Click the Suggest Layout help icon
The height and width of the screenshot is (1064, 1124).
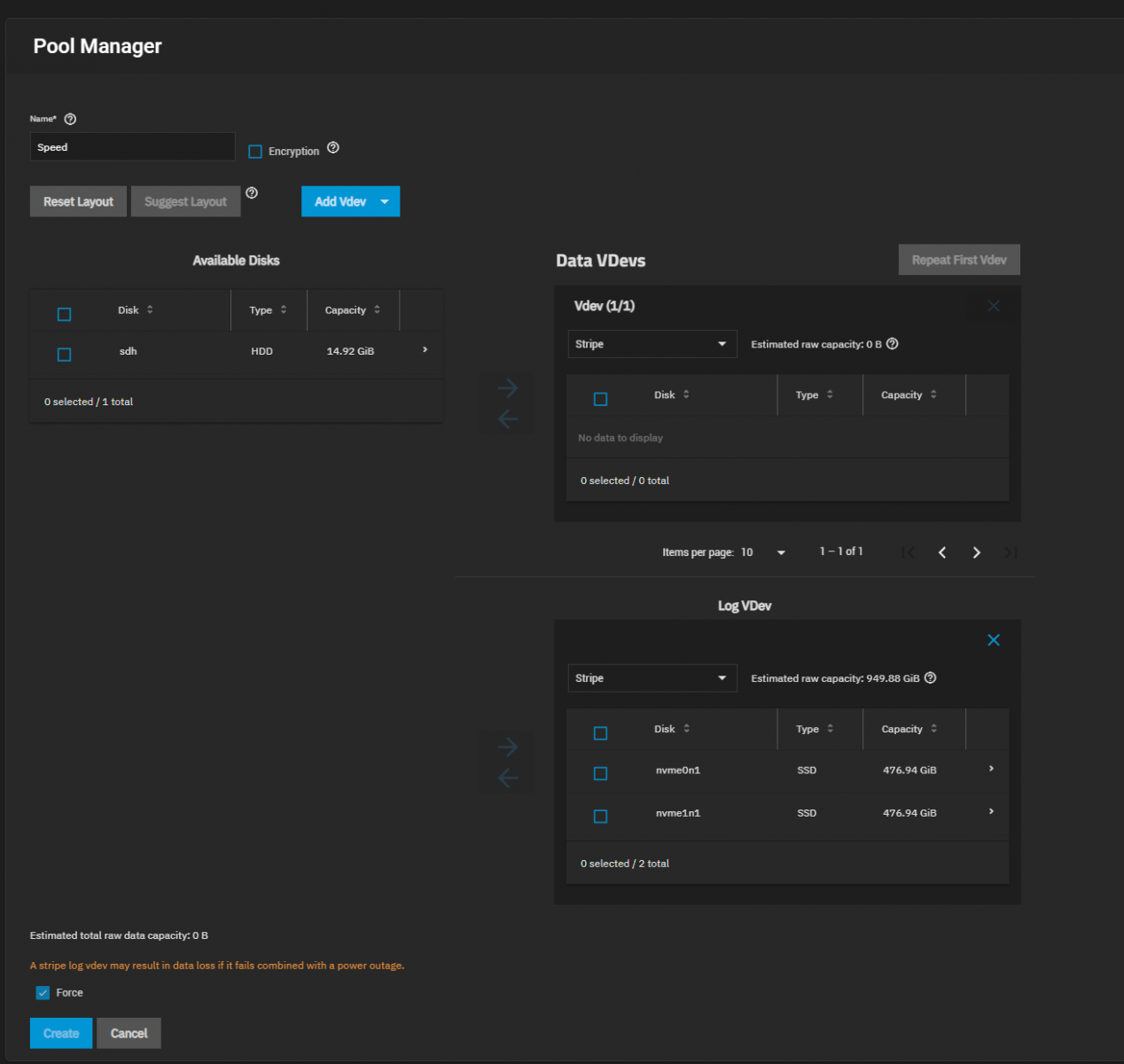tap(252, 193)
